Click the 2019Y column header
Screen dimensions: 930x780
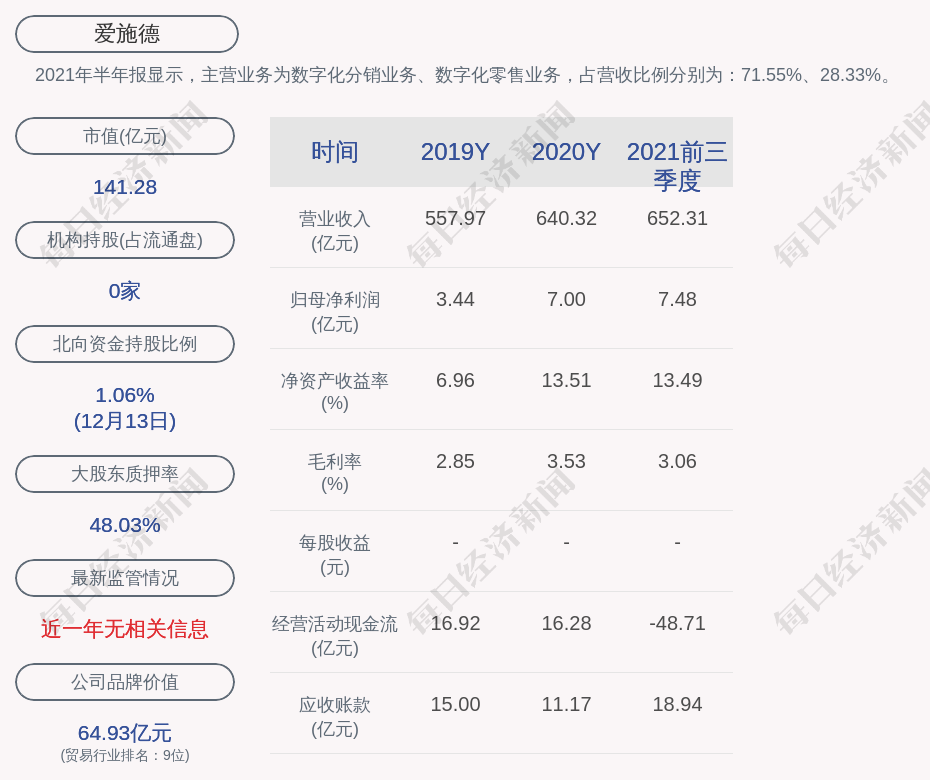pos(455,152)
